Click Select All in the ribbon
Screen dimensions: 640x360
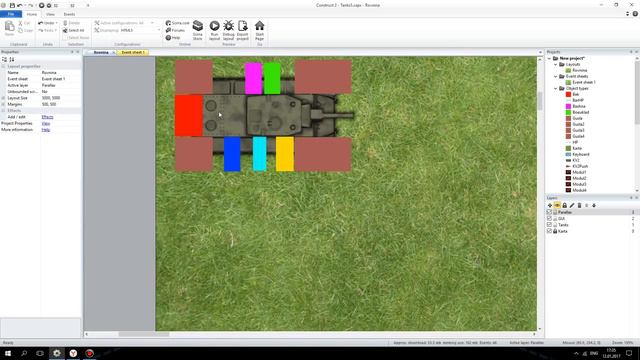[x=73, y=31]
